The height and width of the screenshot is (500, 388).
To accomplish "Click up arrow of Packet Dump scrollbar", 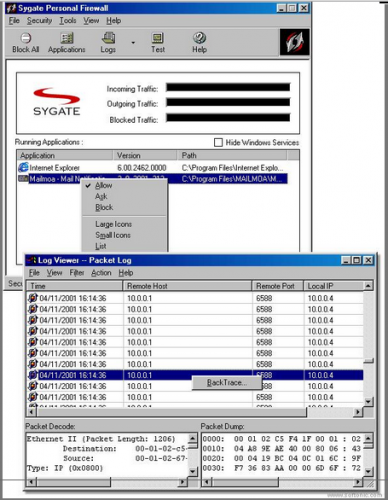I will pyautogui.click(x=368, y=438).
